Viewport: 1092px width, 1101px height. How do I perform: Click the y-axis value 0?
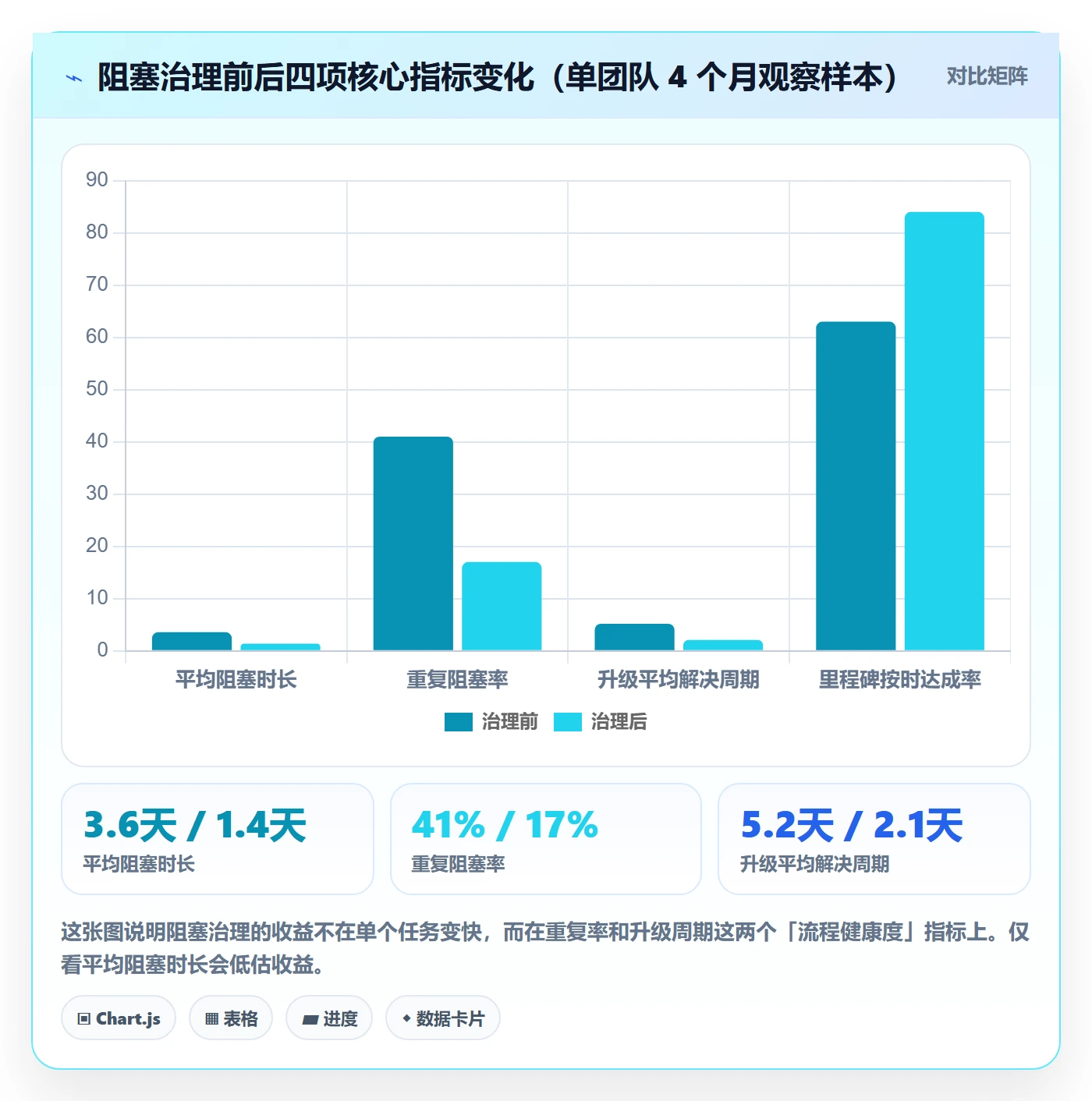coord(102,650)
